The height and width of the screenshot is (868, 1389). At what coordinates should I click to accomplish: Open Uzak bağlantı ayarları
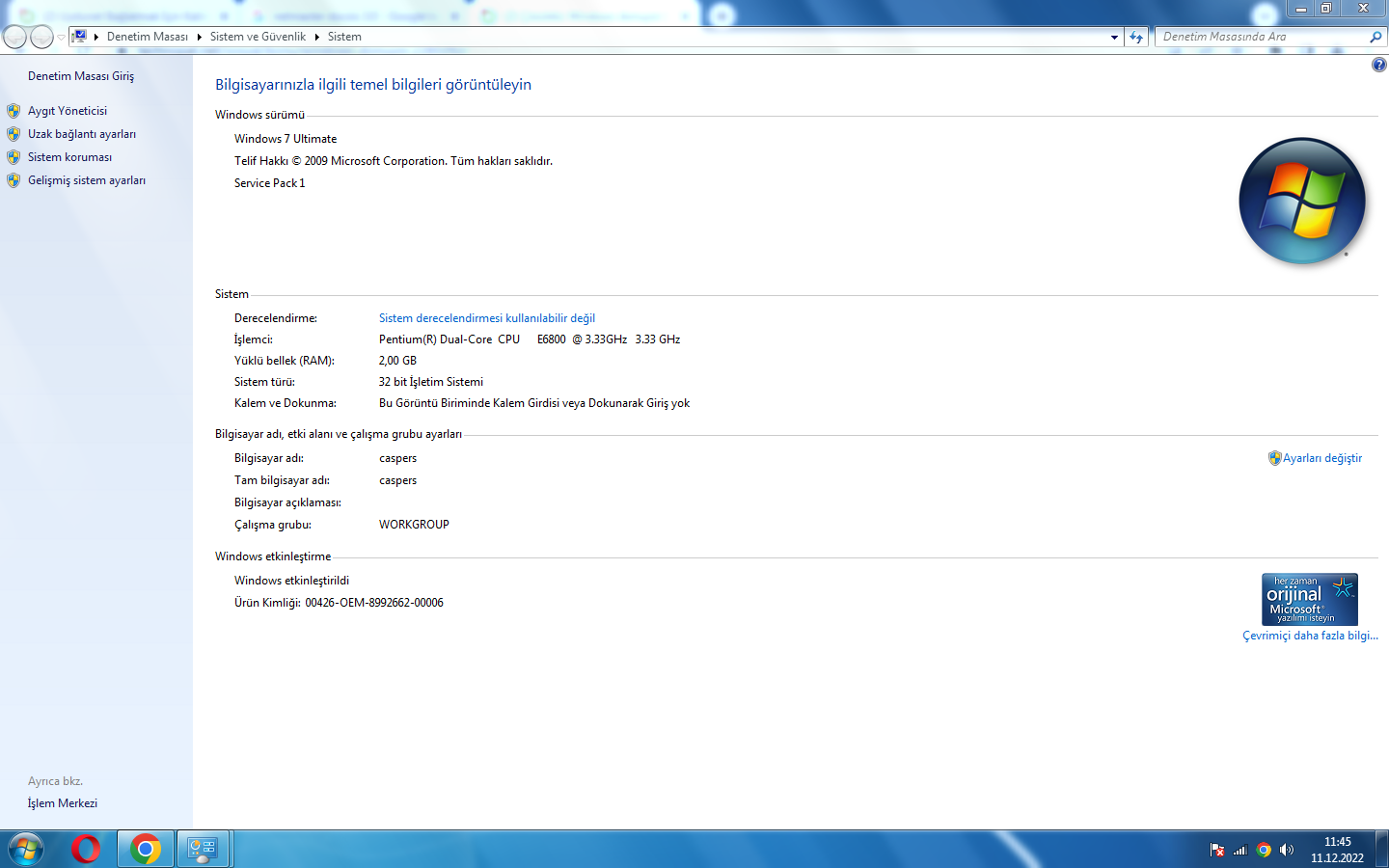[82, 134]
